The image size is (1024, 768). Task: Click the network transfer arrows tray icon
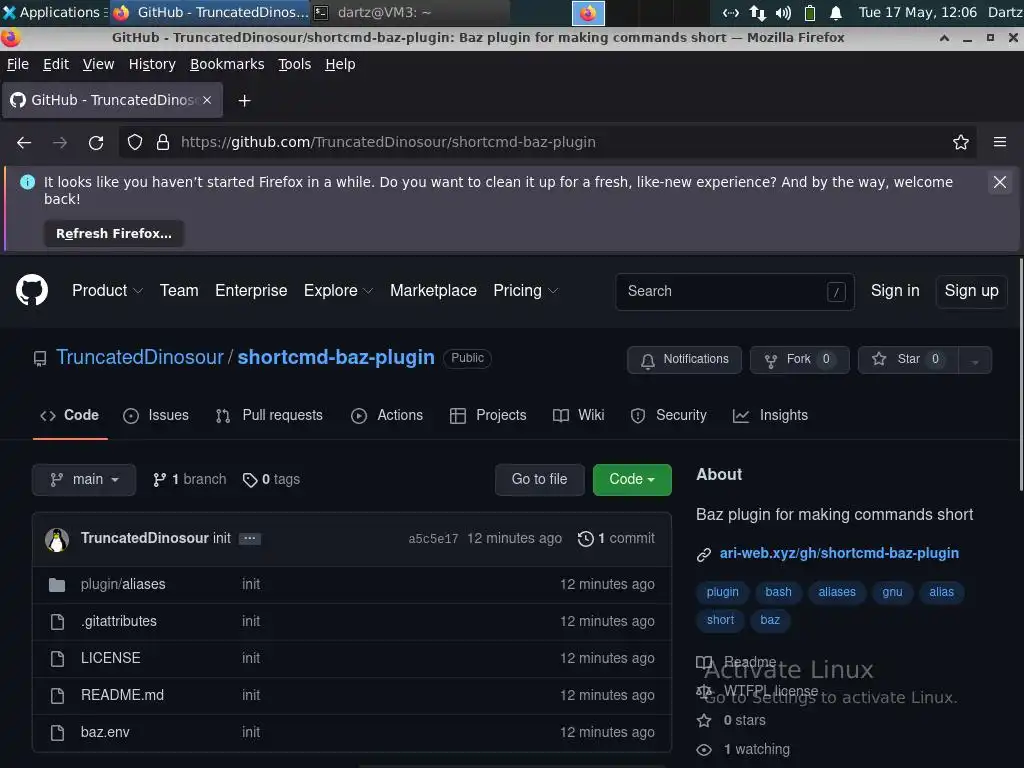758,12
